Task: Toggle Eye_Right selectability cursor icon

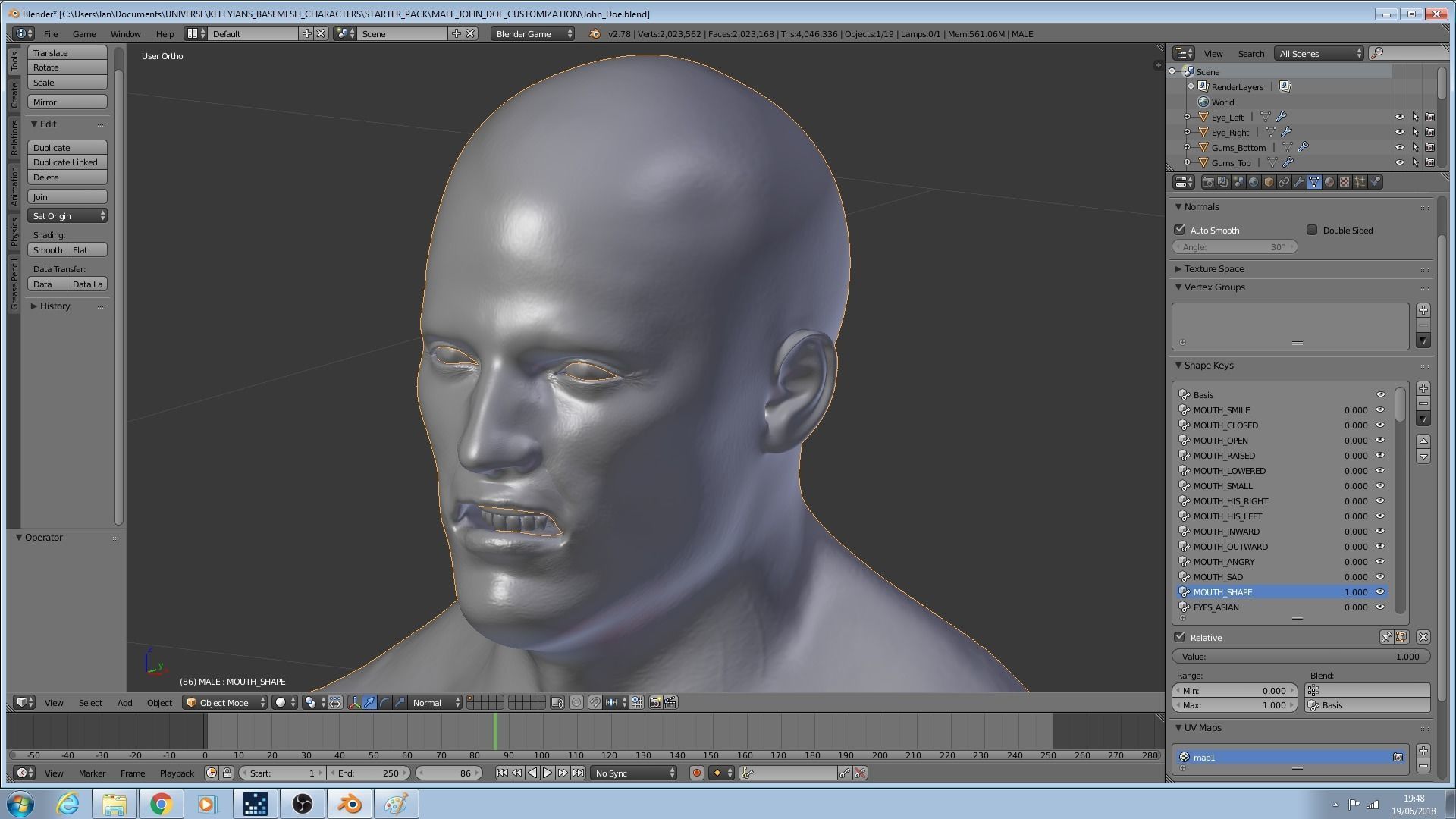Action: [1415, 132]
